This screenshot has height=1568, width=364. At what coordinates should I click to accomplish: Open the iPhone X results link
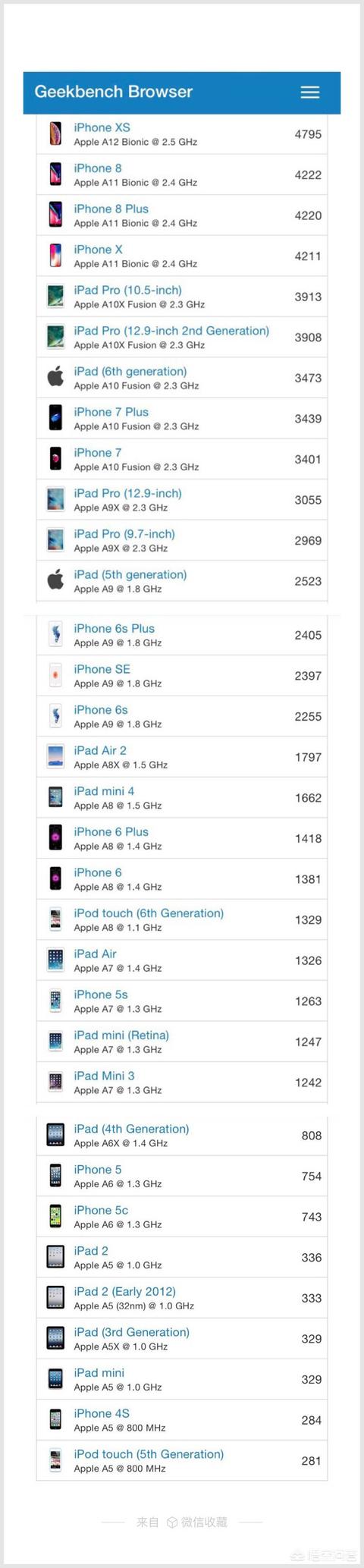click(98, 250)
